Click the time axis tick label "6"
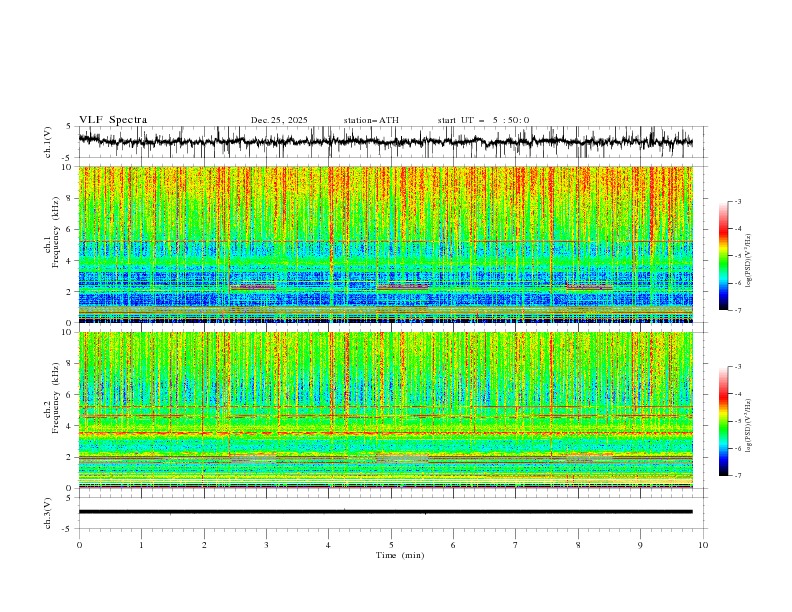This screenshot has width=792, height=612. tap(453, 545)
